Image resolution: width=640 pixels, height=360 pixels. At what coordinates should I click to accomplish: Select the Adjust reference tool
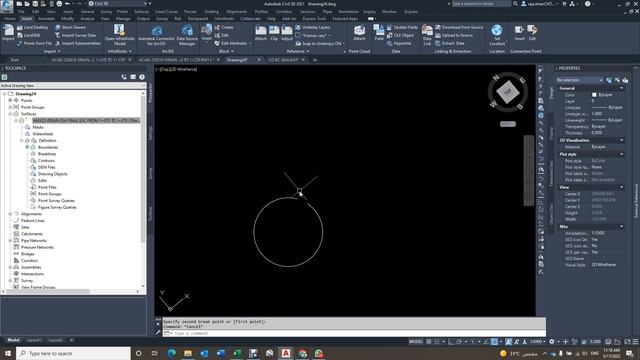pos(287,33)
